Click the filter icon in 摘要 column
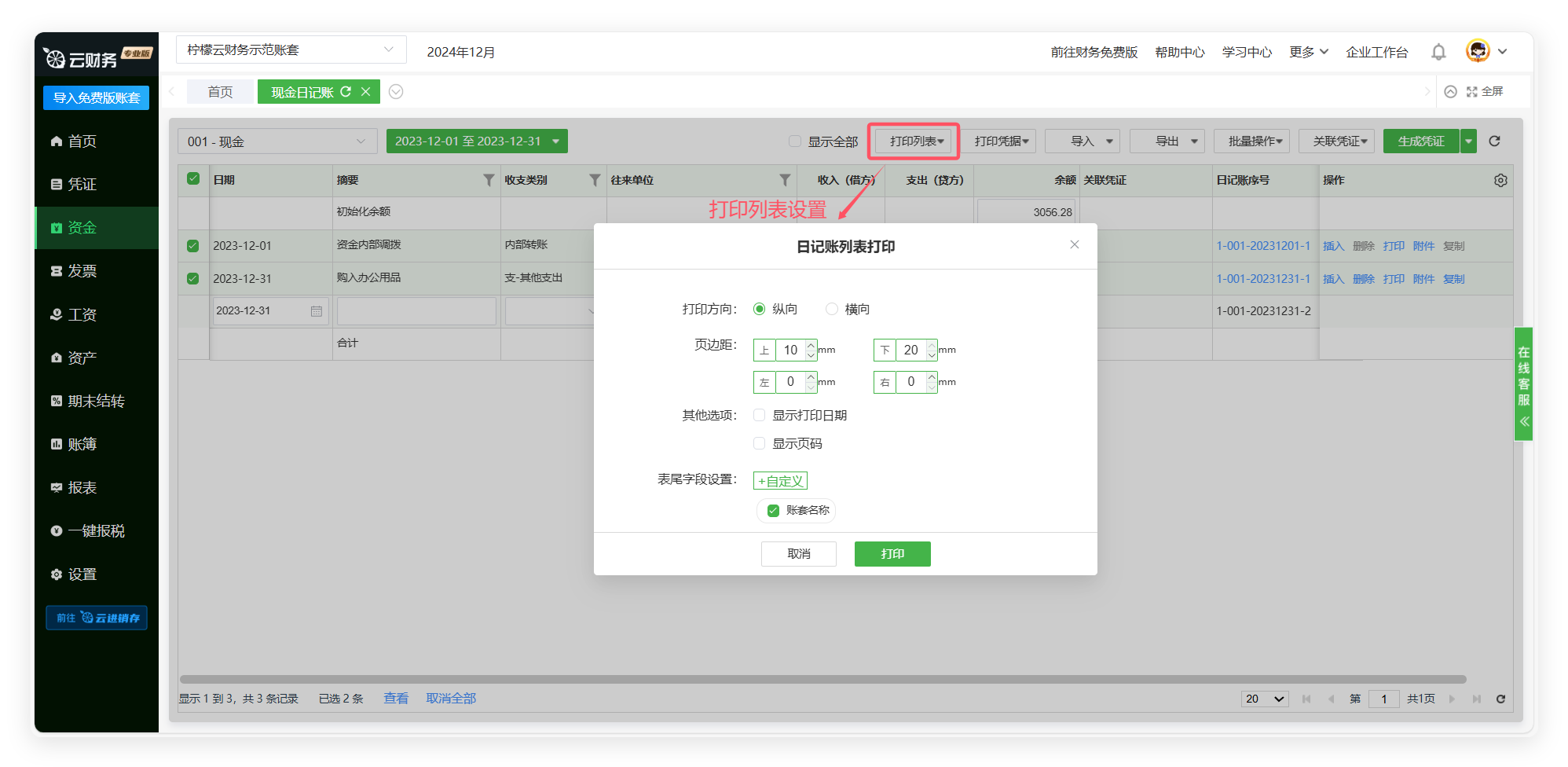Image resolution: width=1568 pixels, height=767 pixels. coord(489,180)
